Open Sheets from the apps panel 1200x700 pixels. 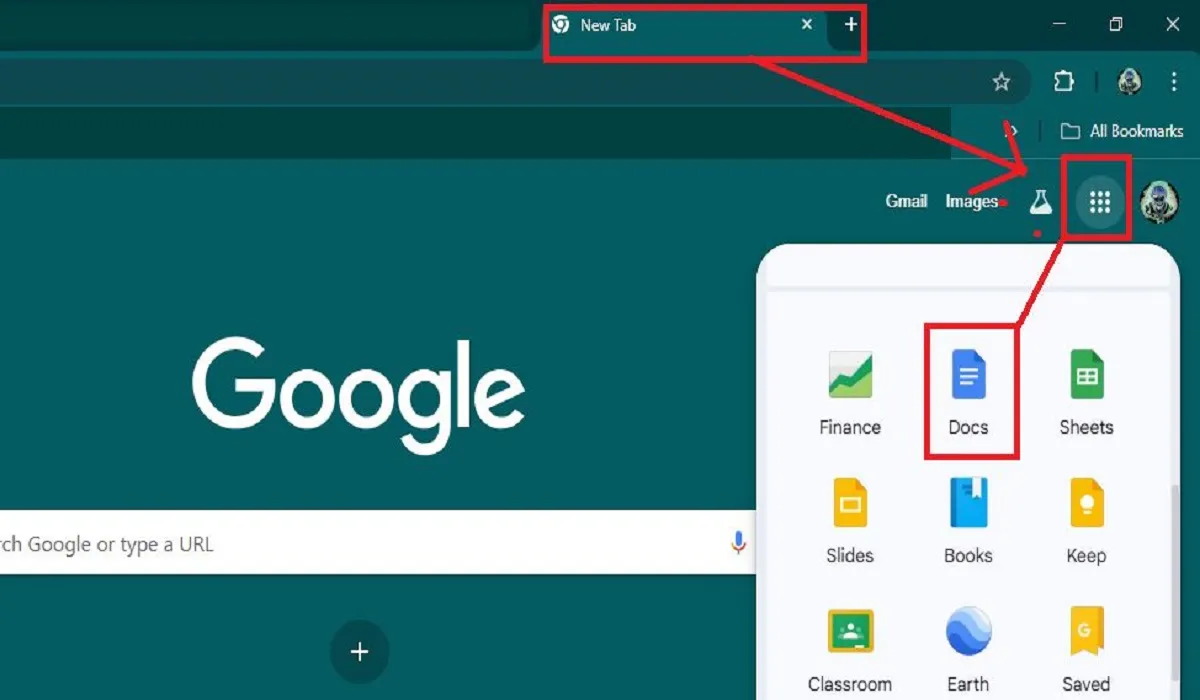[x=1086, y=393]
